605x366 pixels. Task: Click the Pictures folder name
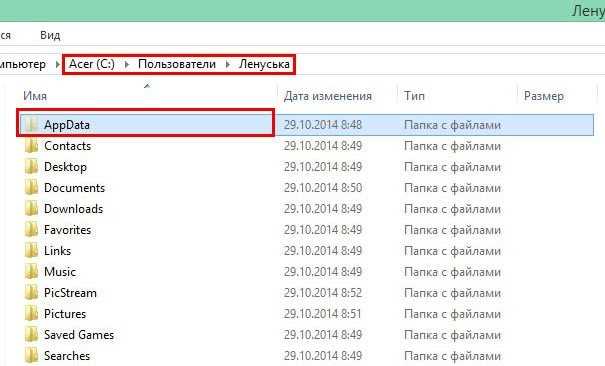(x=65, y=314)
